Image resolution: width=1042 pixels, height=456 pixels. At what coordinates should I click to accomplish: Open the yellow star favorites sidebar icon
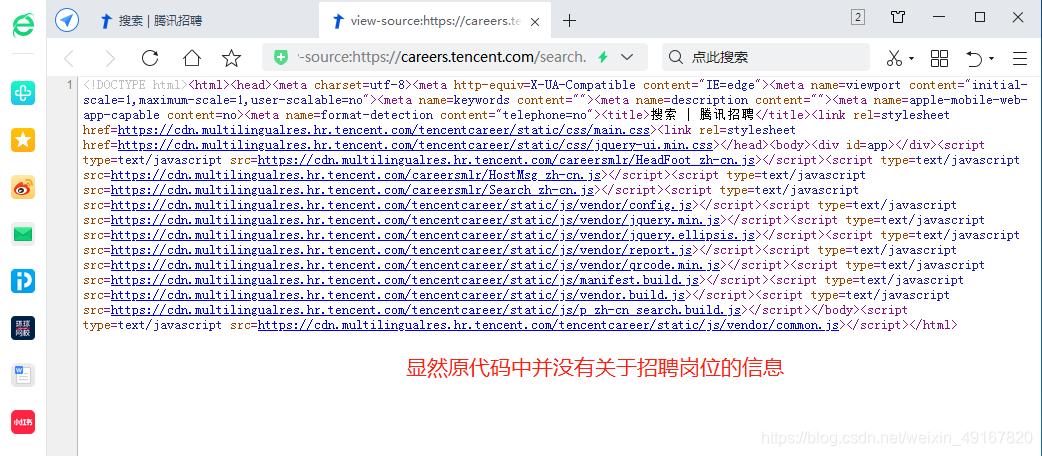(x=23, y=140)
